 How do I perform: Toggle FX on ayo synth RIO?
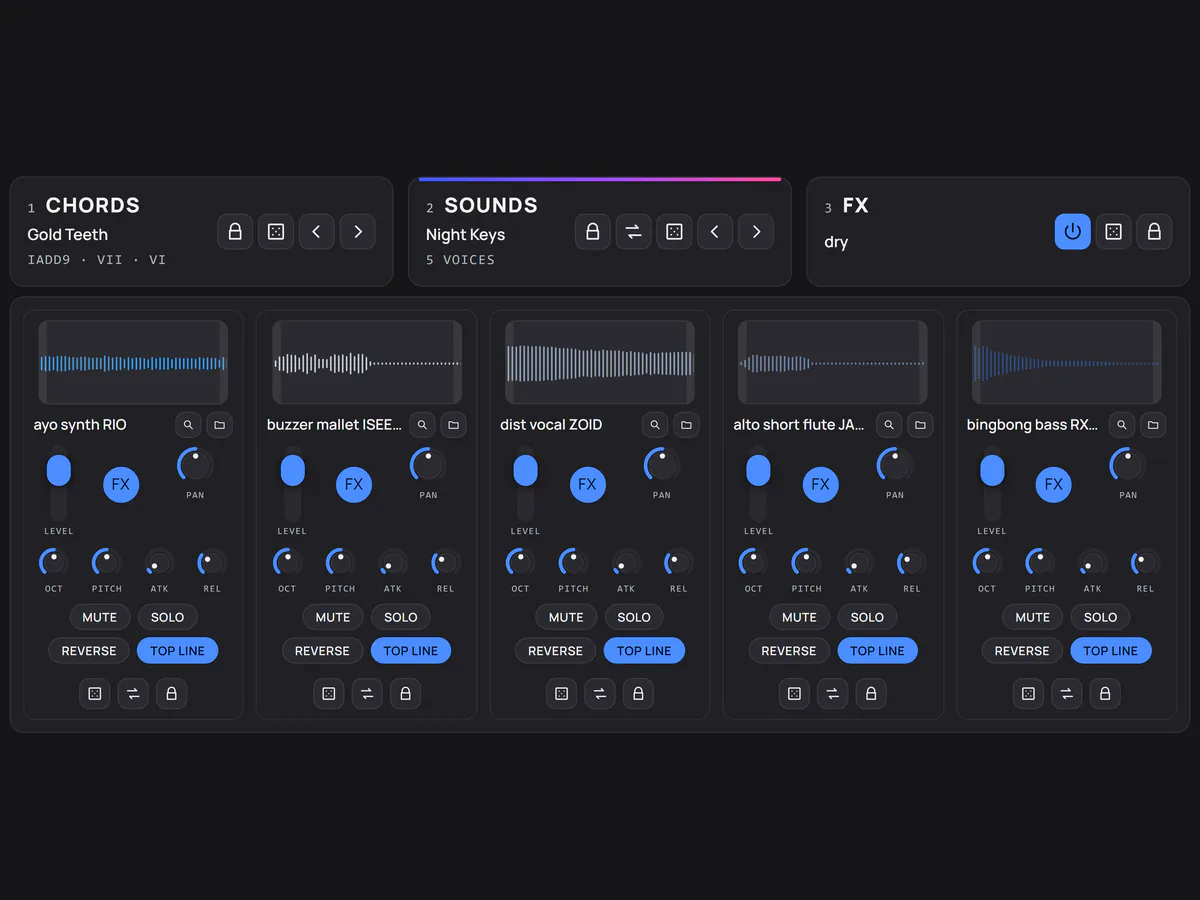click(121, 484)
